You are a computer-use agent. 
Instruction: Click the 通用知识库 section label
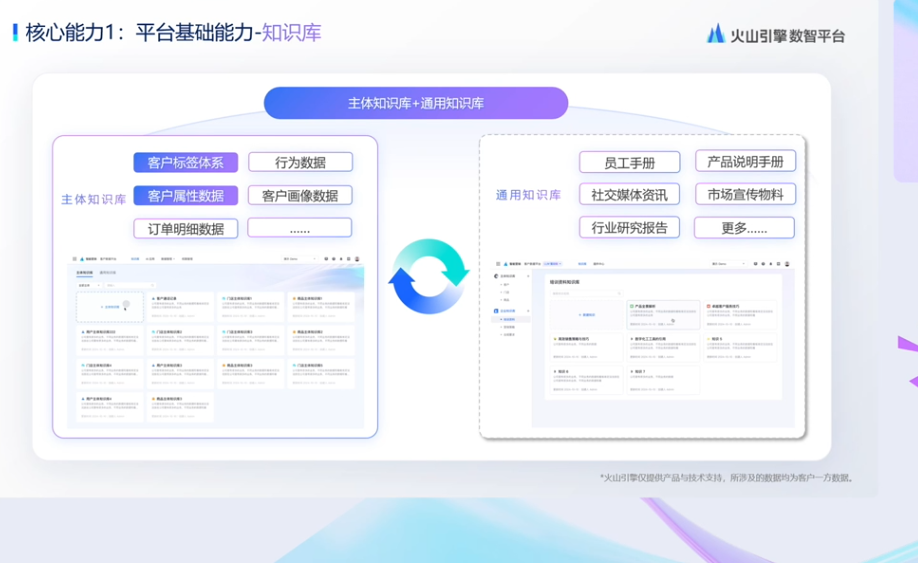coord(529,195)
